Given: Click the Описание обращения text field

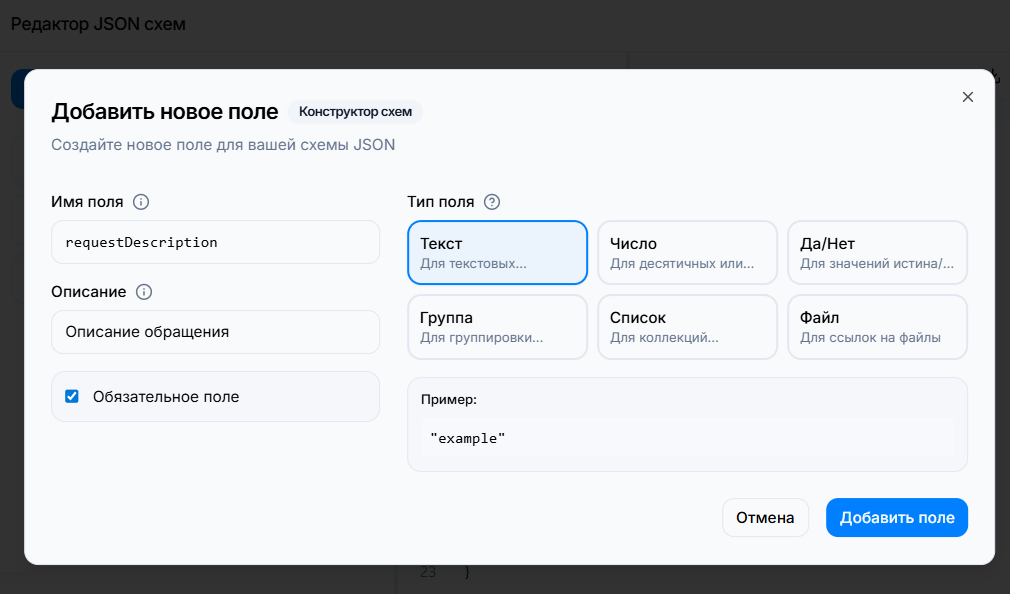Looking at the screenshot, I should [215, 332].
